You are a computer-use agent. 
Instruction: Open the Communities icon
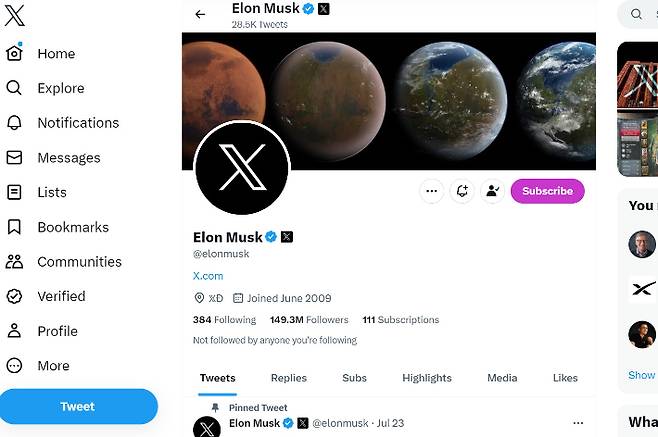click(x=14, y=262)
